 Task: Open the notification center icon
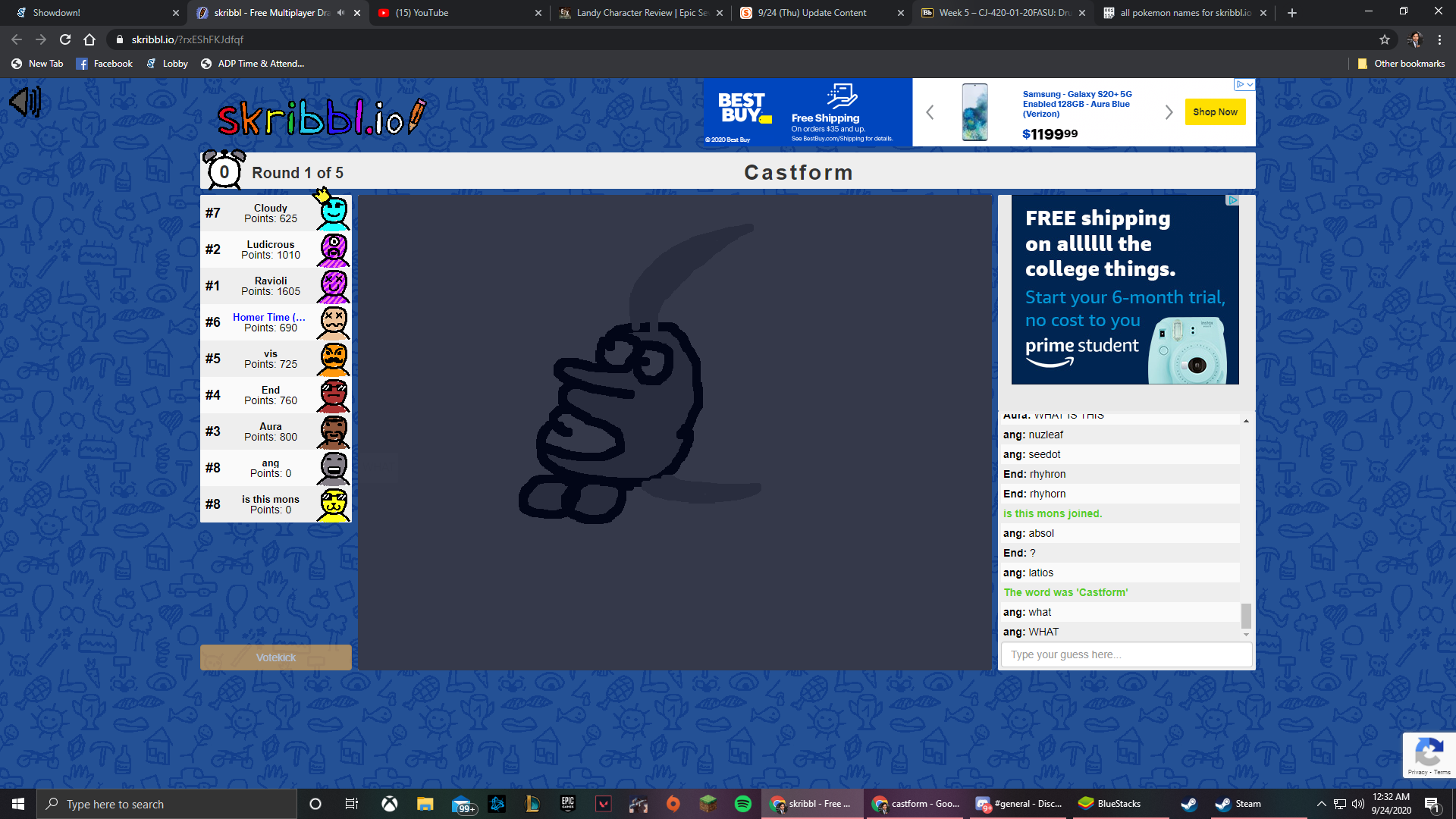(x=1432, y=804)
